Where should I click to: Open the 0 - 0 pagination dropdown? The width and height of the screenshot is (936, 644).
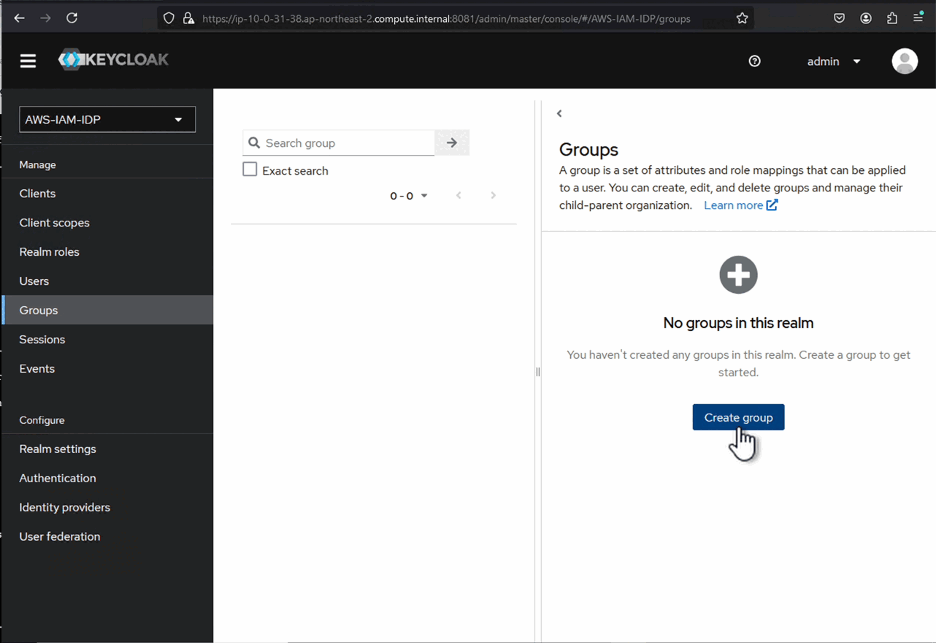409,196
